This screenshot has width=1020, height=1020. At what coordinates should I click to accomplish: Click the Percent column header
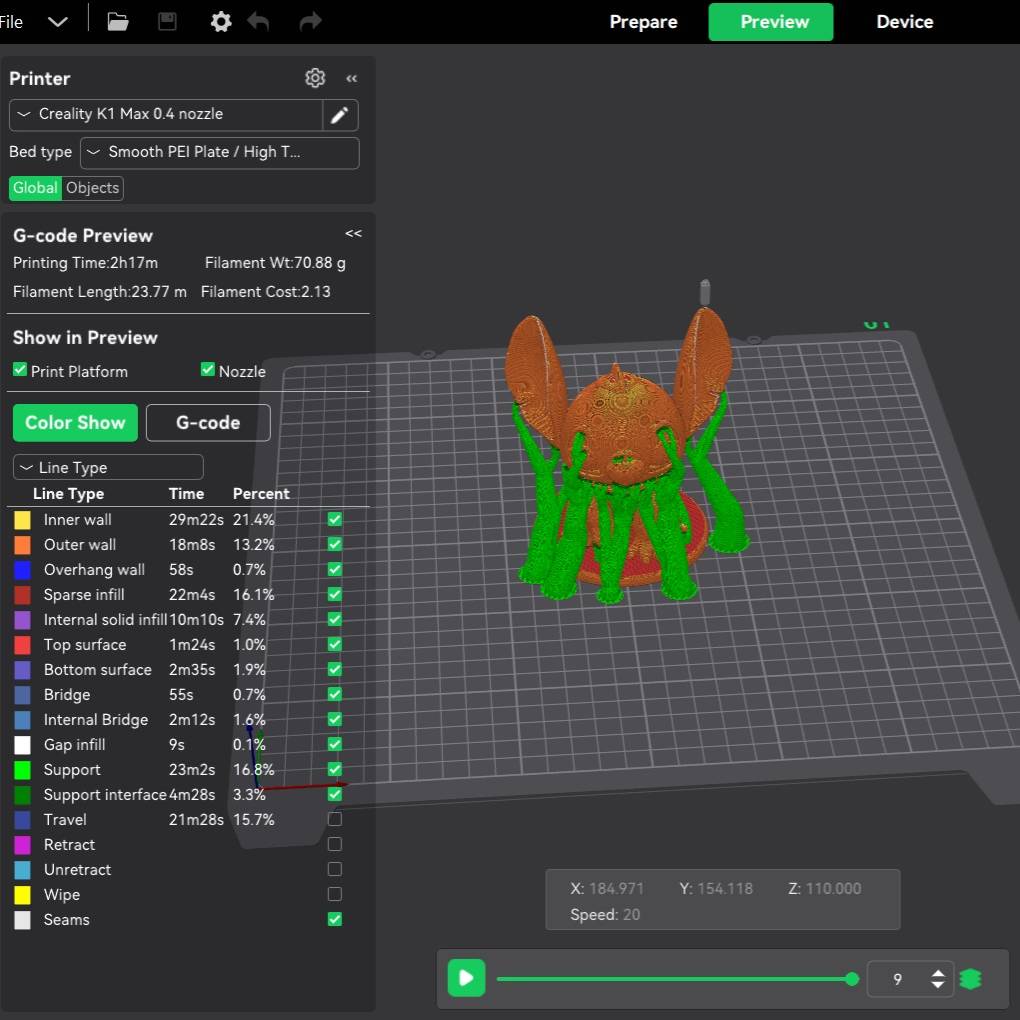pos(261,494)
